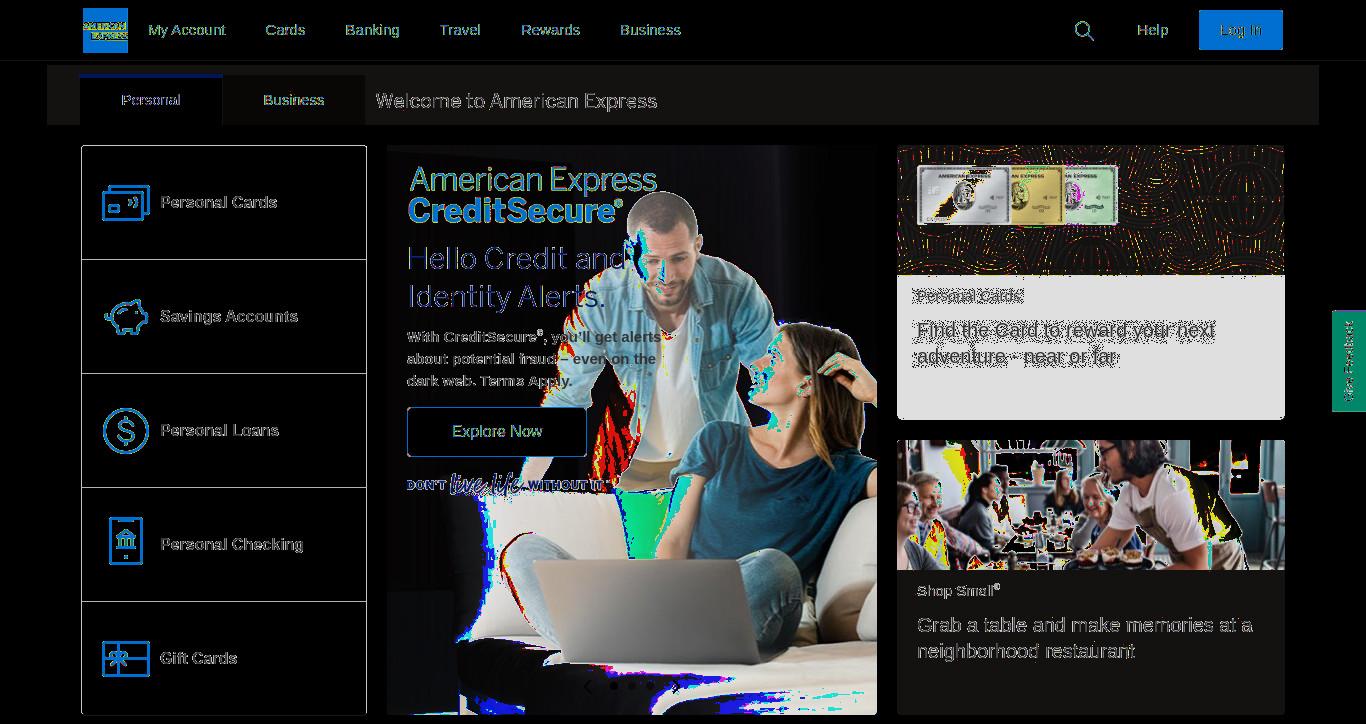Open the Savings Accounts link
The width and height of the screenshot is (1366, 724).
[x=229, y=316]
